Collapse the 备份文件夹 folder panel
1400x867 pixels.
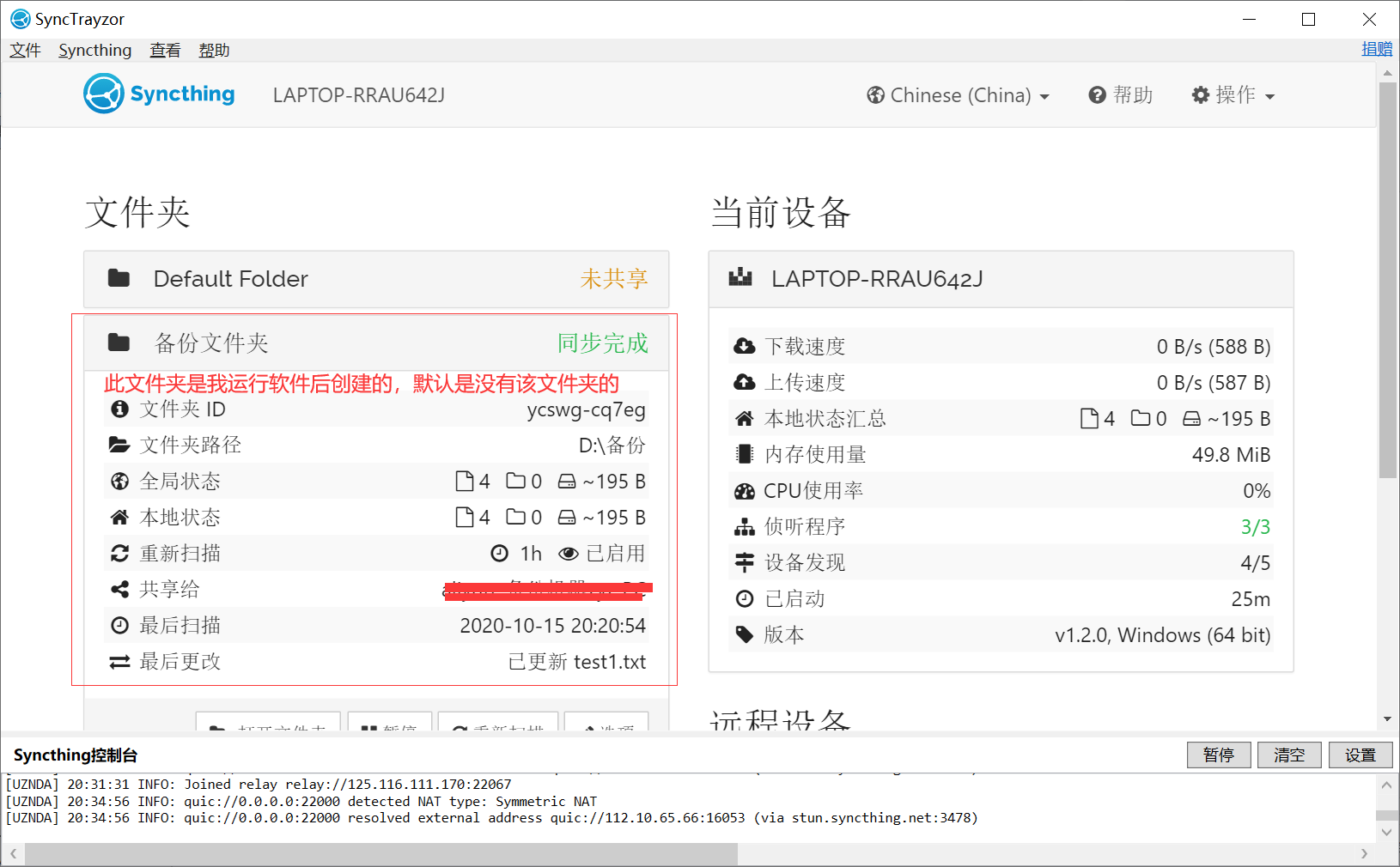[x=376, y=343]
